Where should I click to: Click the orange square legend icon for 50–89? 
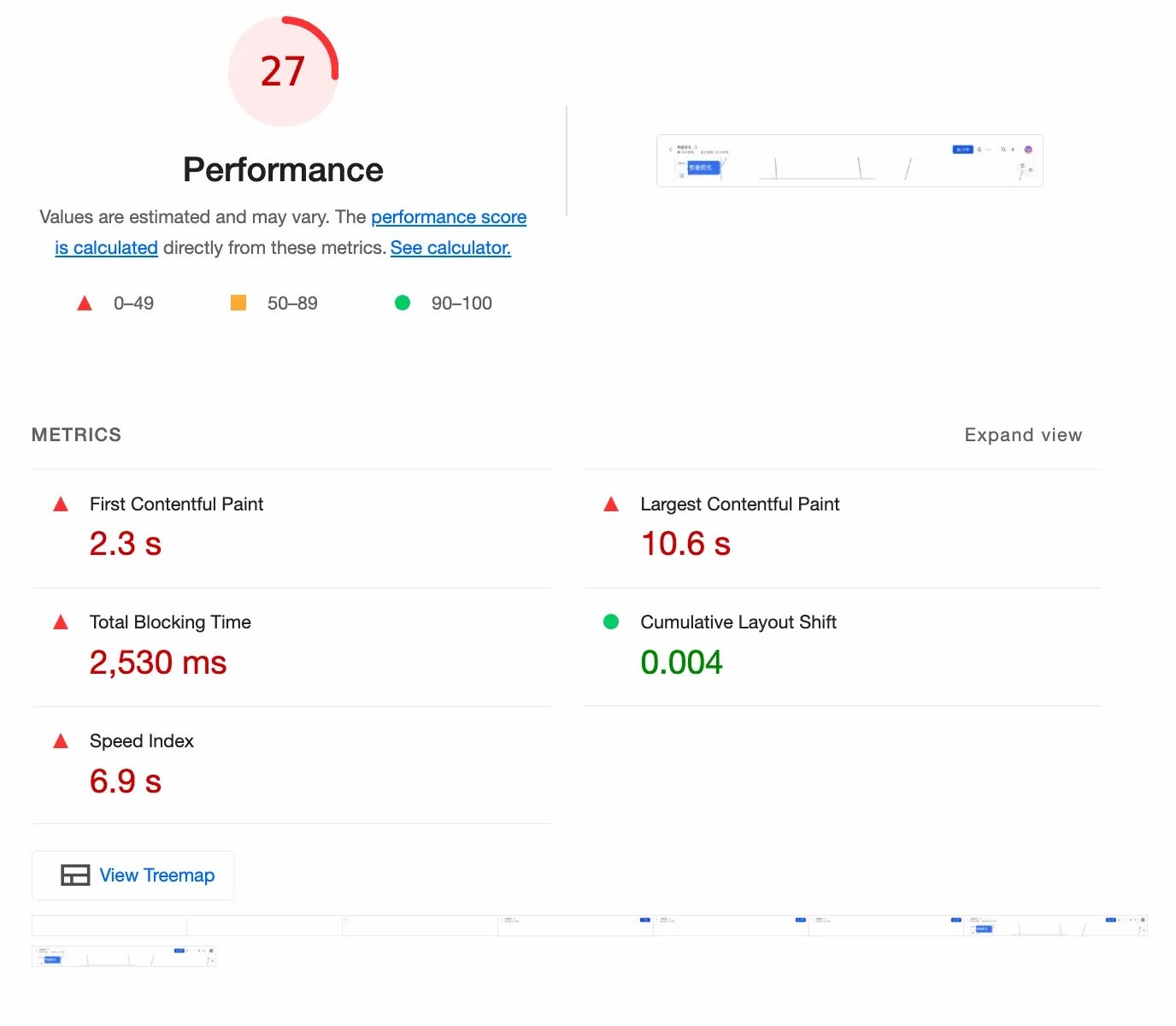(x=238, y=303)
